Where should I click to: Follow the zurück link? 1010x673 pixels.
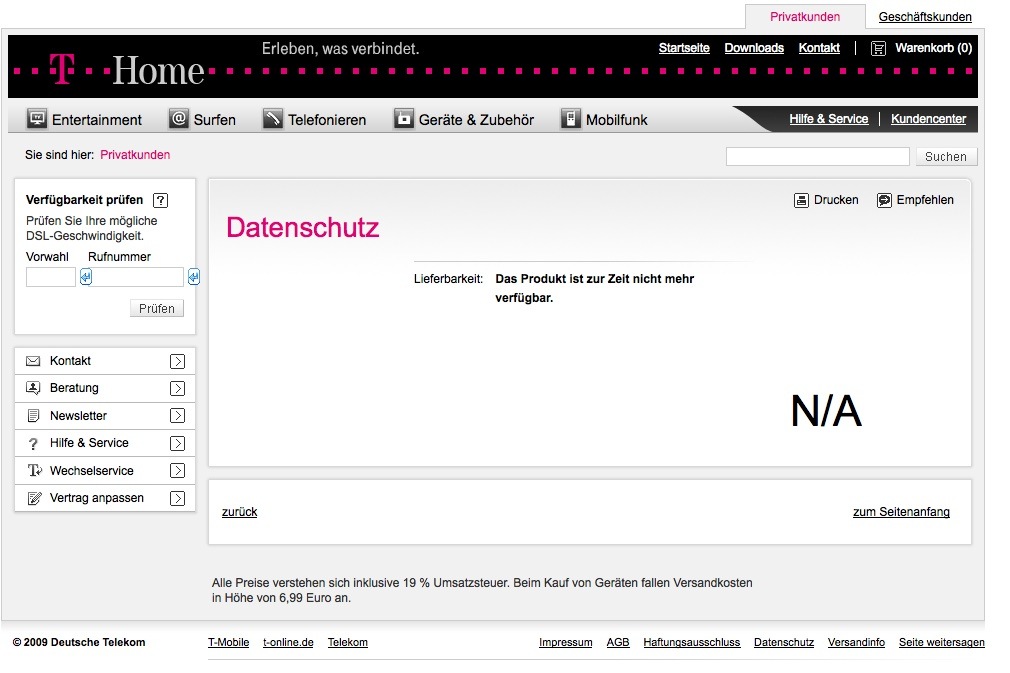click(x=239, y=512)
